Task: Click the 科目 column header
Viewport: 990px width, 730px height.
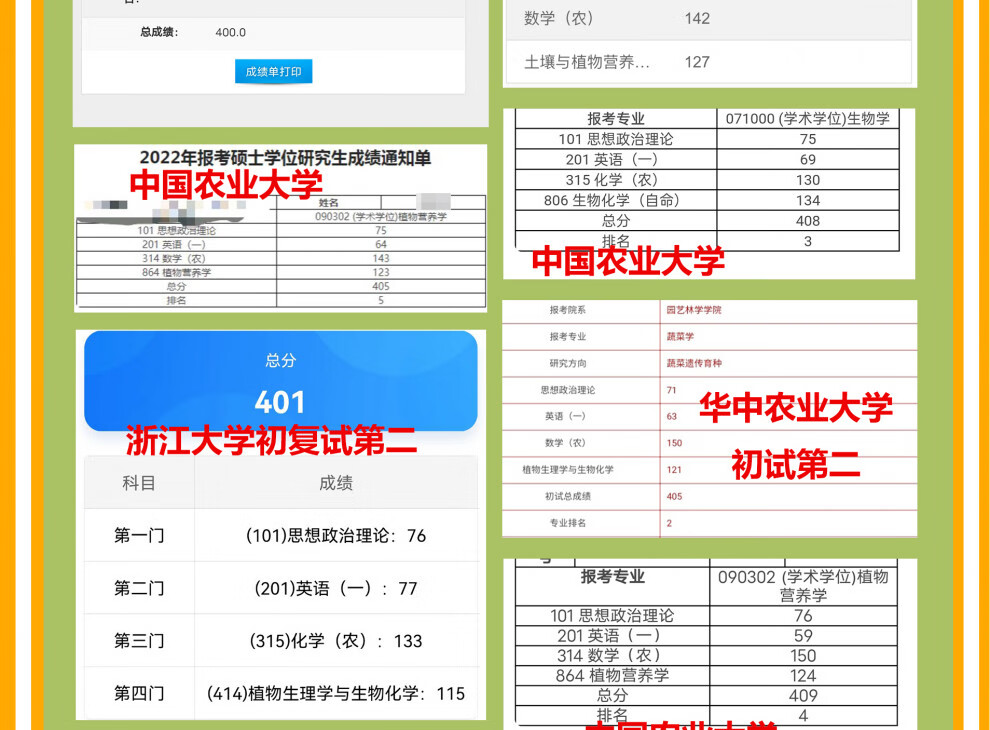Action: point(139,483)
